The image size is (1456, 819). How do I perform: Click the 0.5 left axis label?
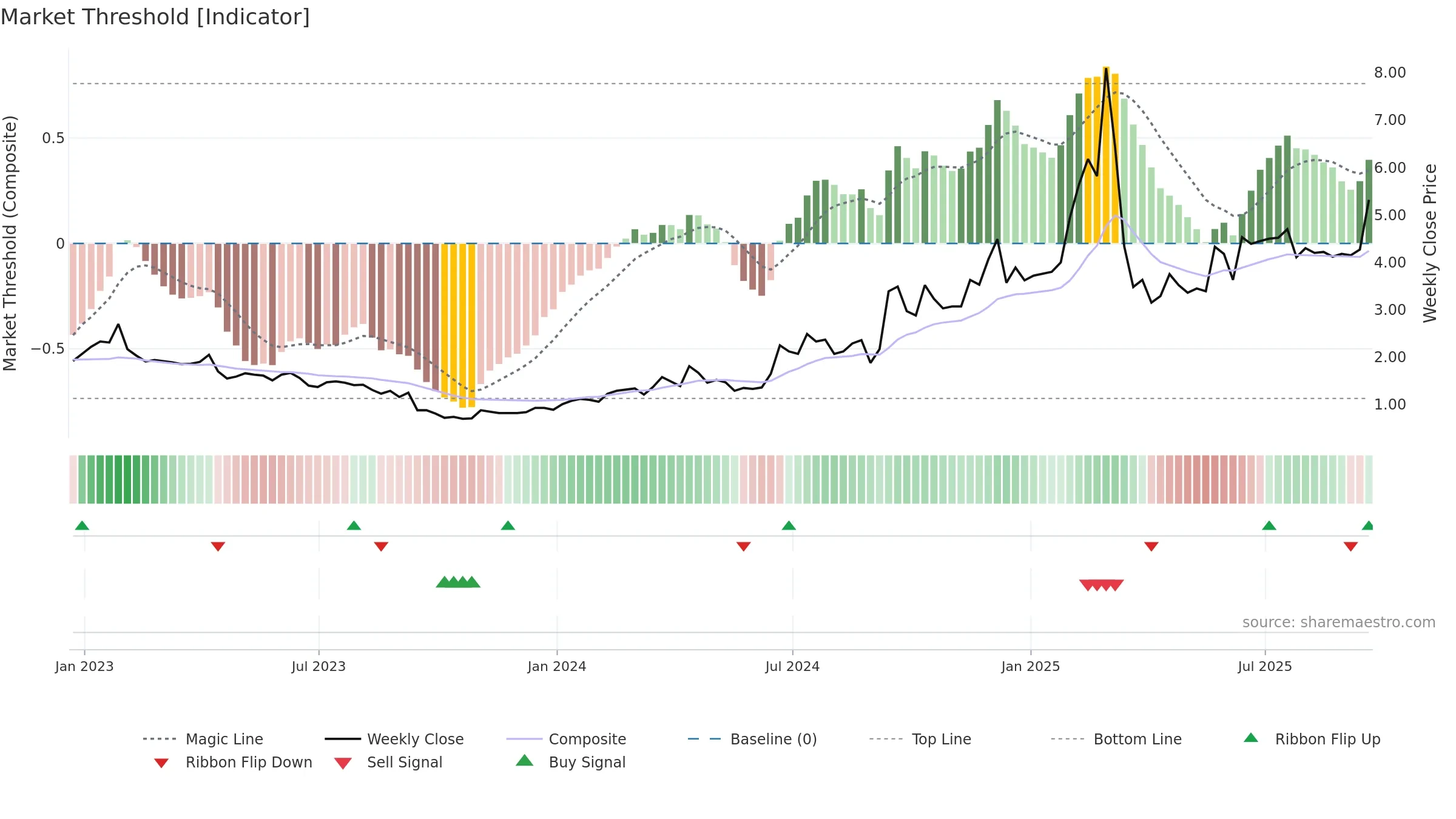[53, 138]
